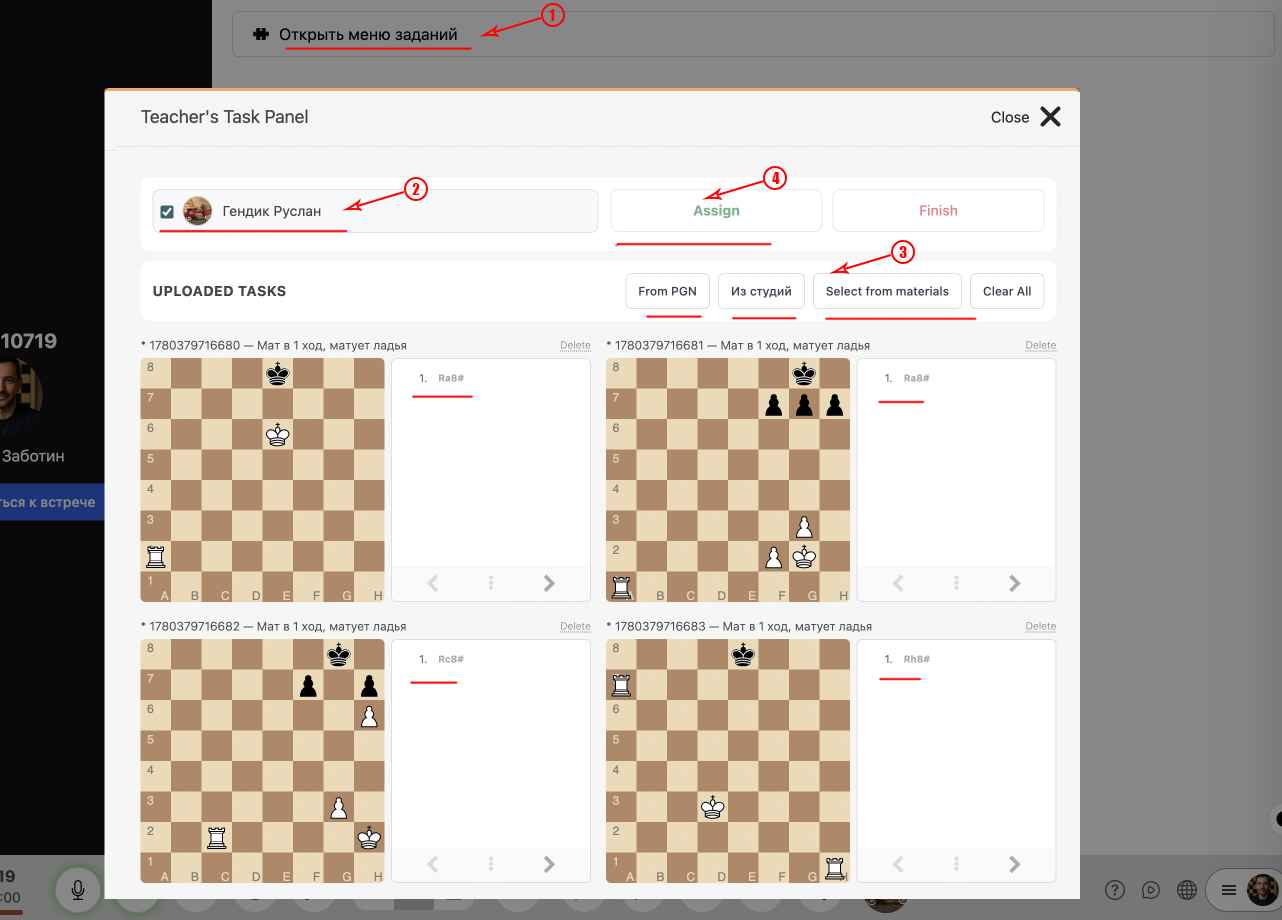Go to previous move in first Ra8# task
This screenshot has width=1282, height=920.
coord(433,583)
